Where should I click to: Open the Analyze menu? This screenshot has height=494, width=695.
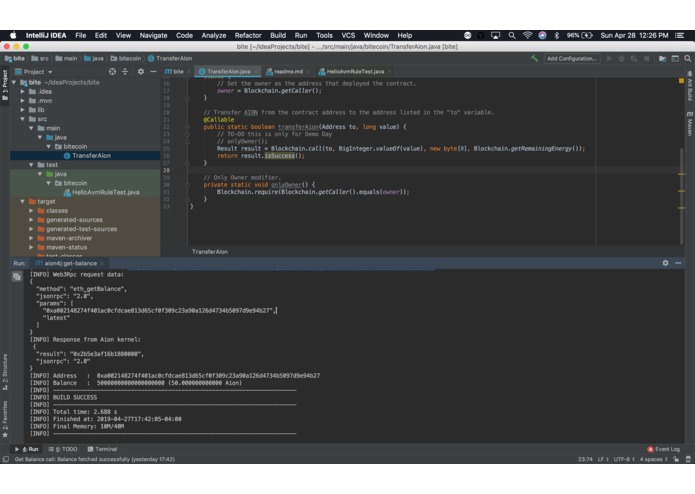tap(214, 35)
